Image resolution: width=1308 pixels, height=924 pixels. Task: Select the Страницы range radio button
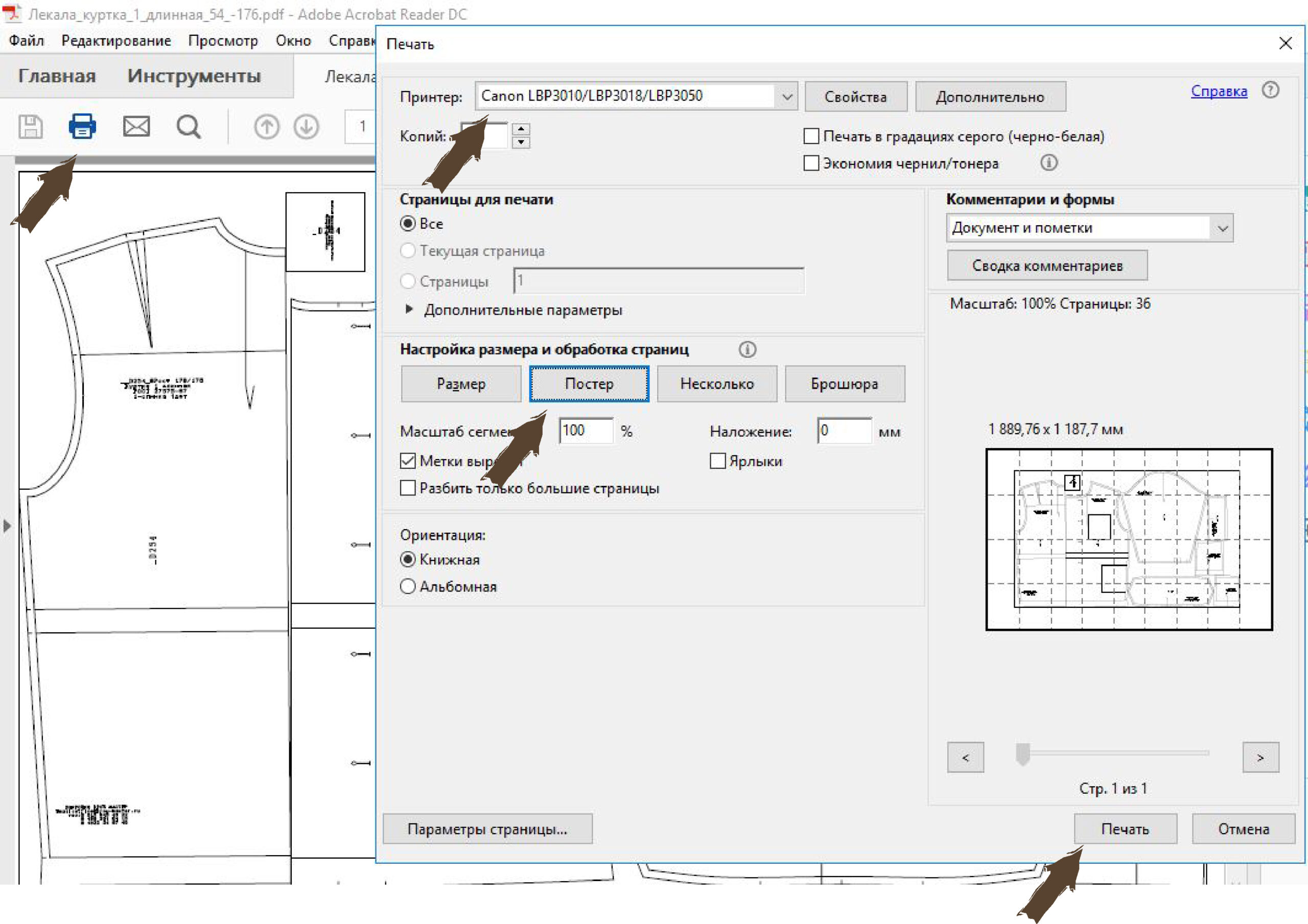[x=408, y=281]
